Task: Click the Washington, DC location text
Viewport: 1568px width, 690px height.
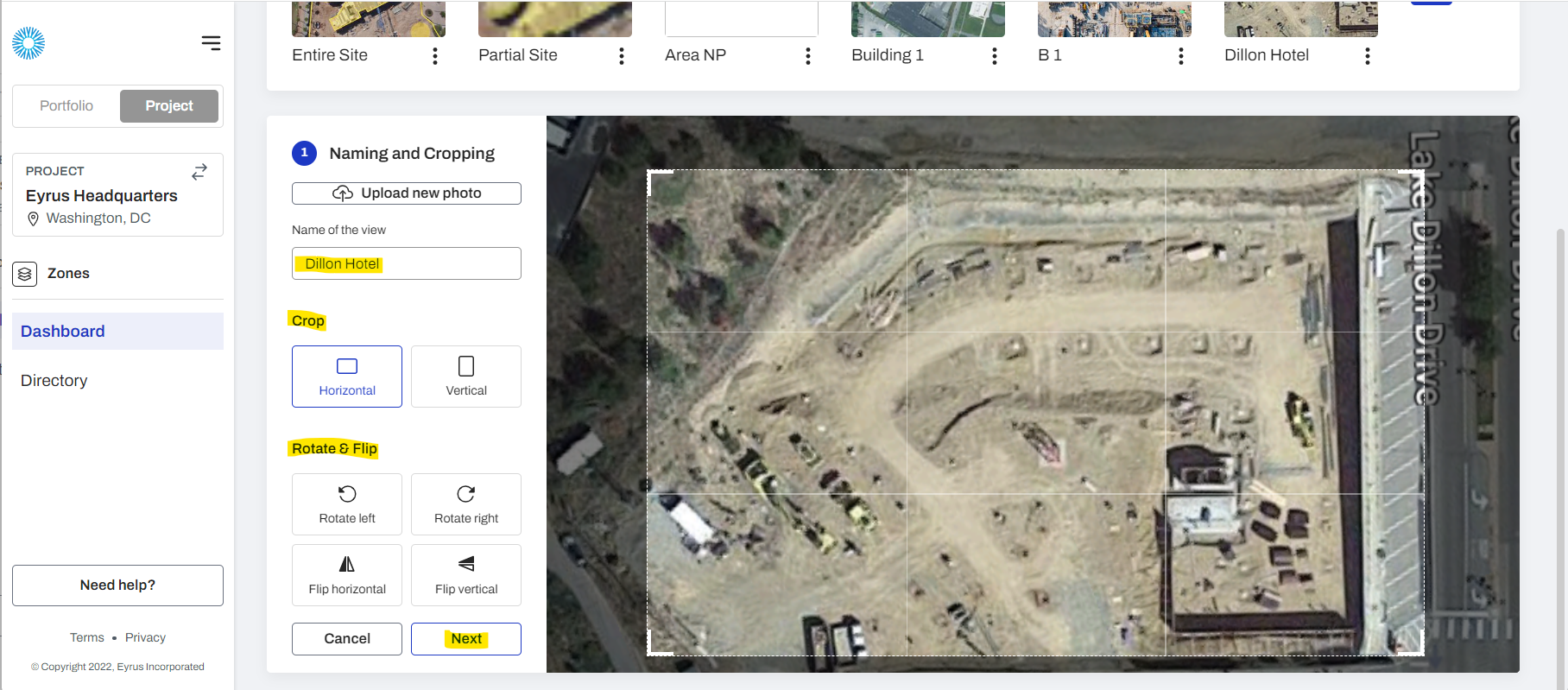Action: point(98,218)
